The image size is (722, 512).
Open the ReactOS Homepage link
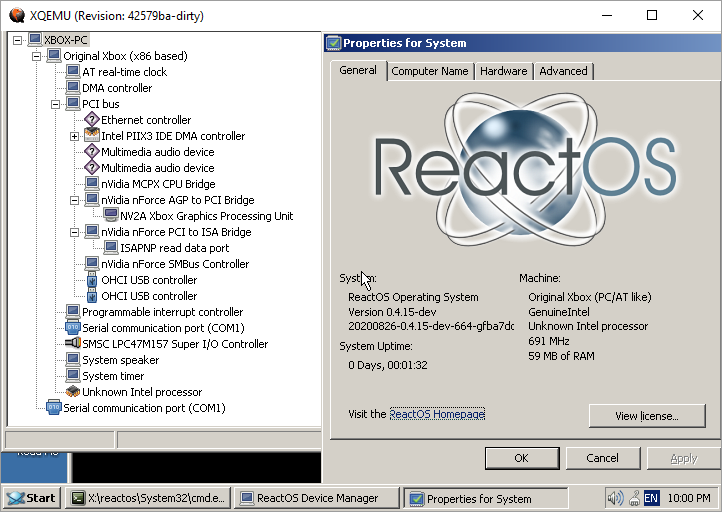(437, 414)
